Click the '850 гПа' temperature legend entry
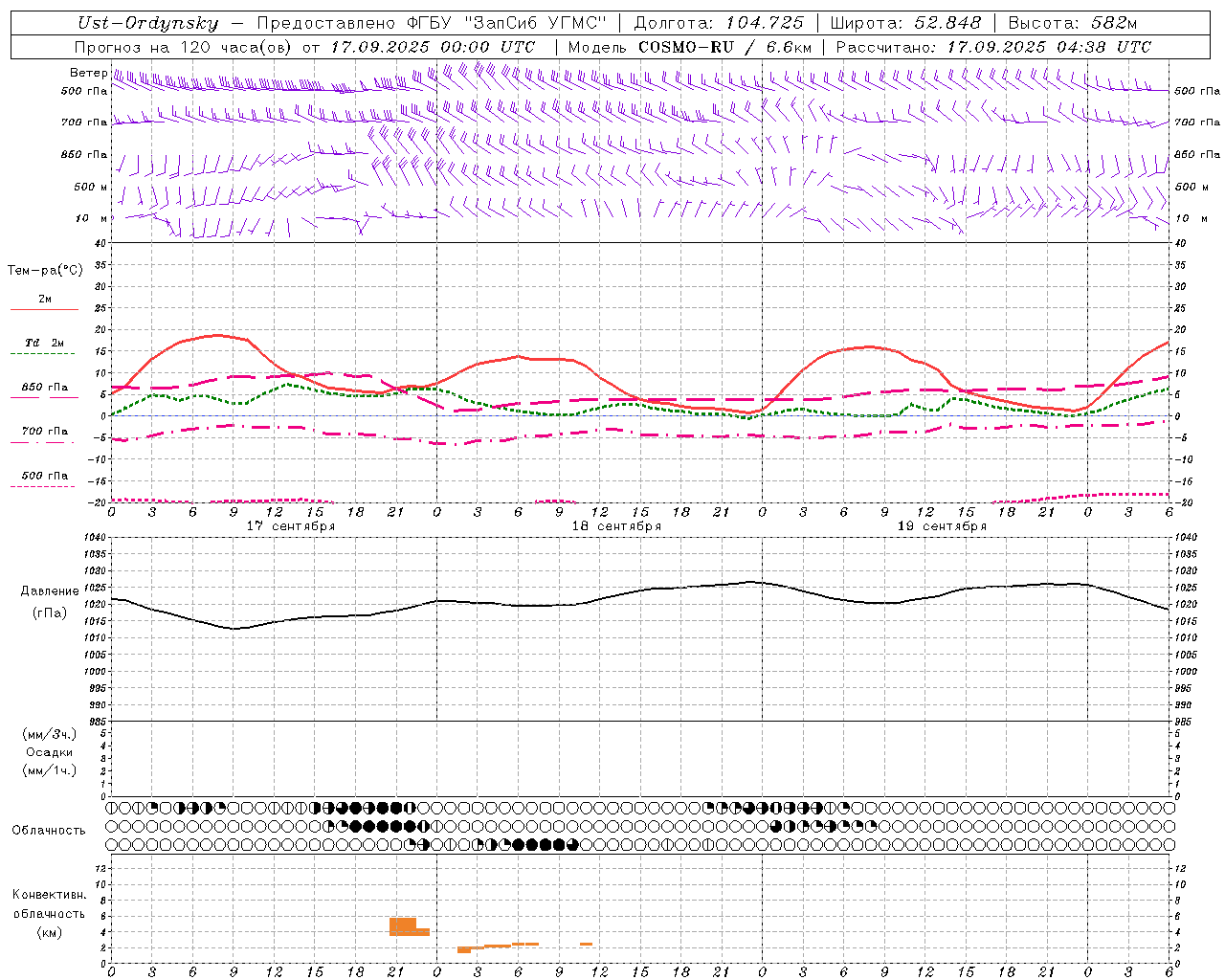The height and width of the screenshot is (980, 1225). [45, 388]
